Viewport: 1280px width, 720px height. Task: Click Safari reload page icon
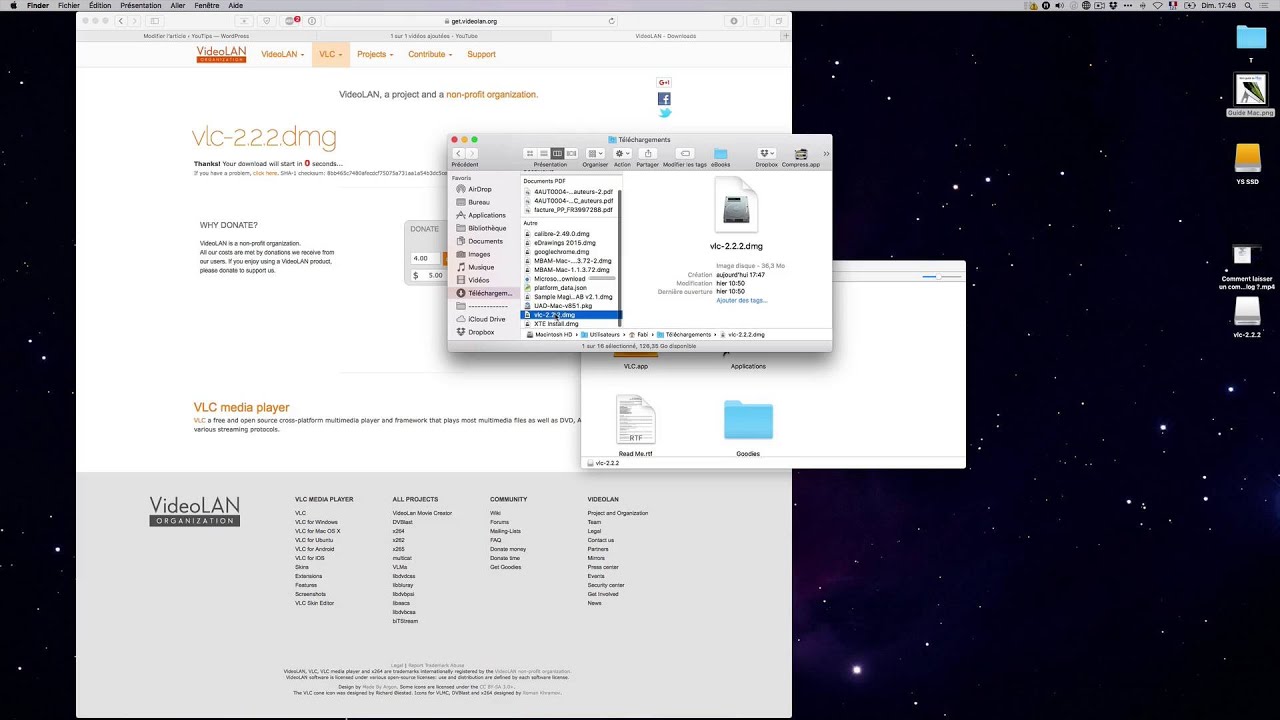point(612,20)
